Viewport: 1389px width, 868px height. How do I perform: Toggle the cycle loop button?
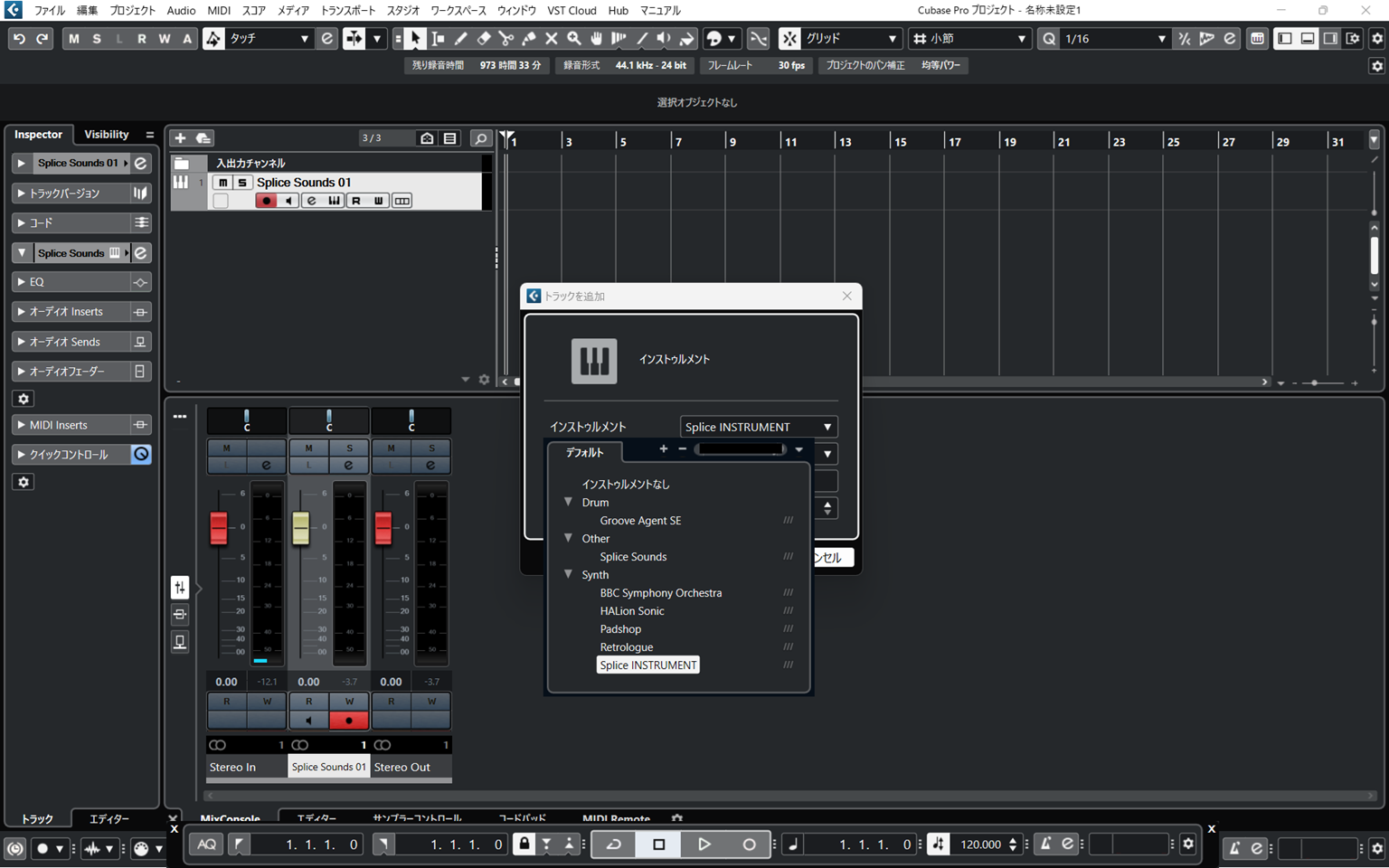[x=614, y=844]
